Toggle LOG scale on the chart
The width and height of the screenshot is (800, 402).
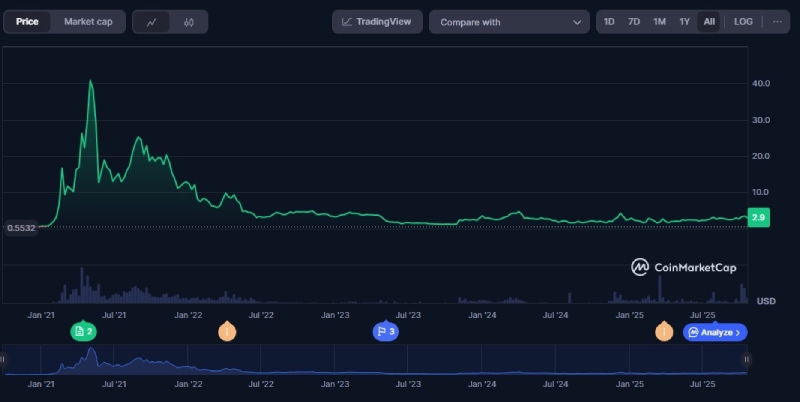743,21
